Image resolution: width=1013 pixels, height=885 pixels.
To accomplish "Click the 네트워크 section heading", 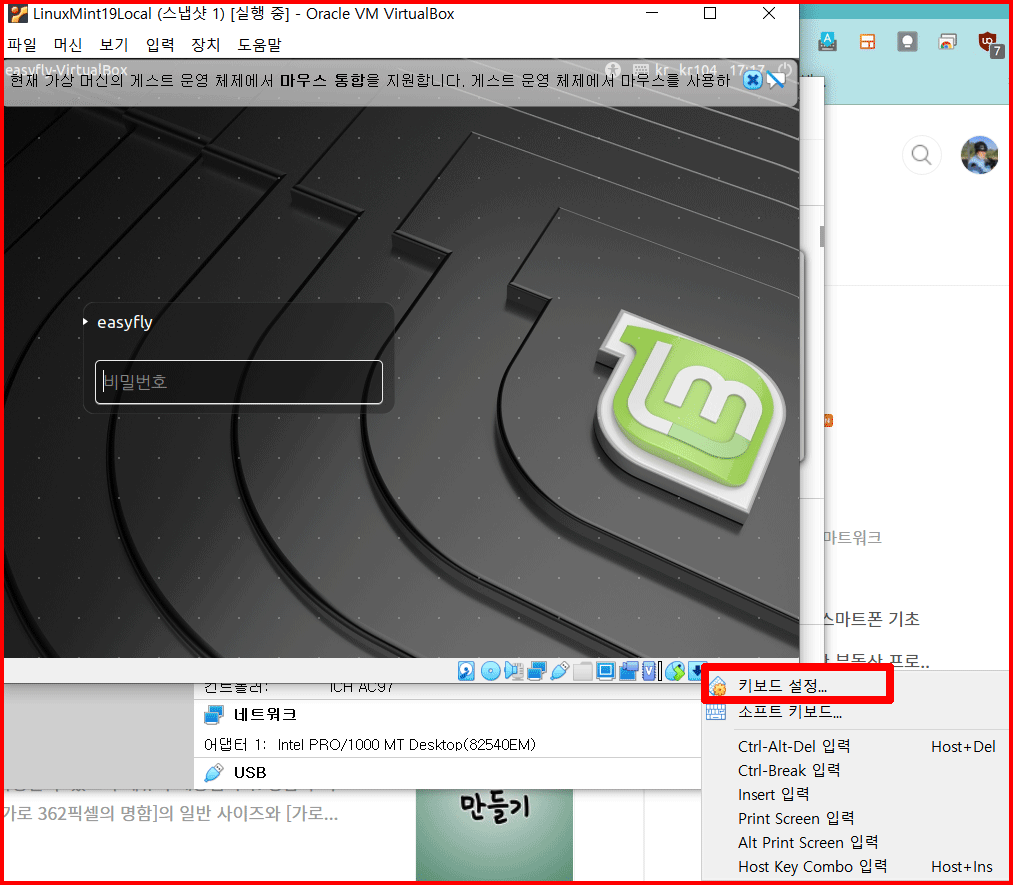I will (265, 714).
